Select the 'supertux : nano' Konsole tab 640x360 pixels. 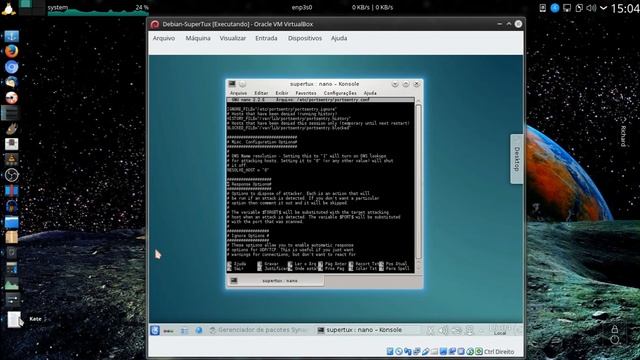[x=276, y=281]
